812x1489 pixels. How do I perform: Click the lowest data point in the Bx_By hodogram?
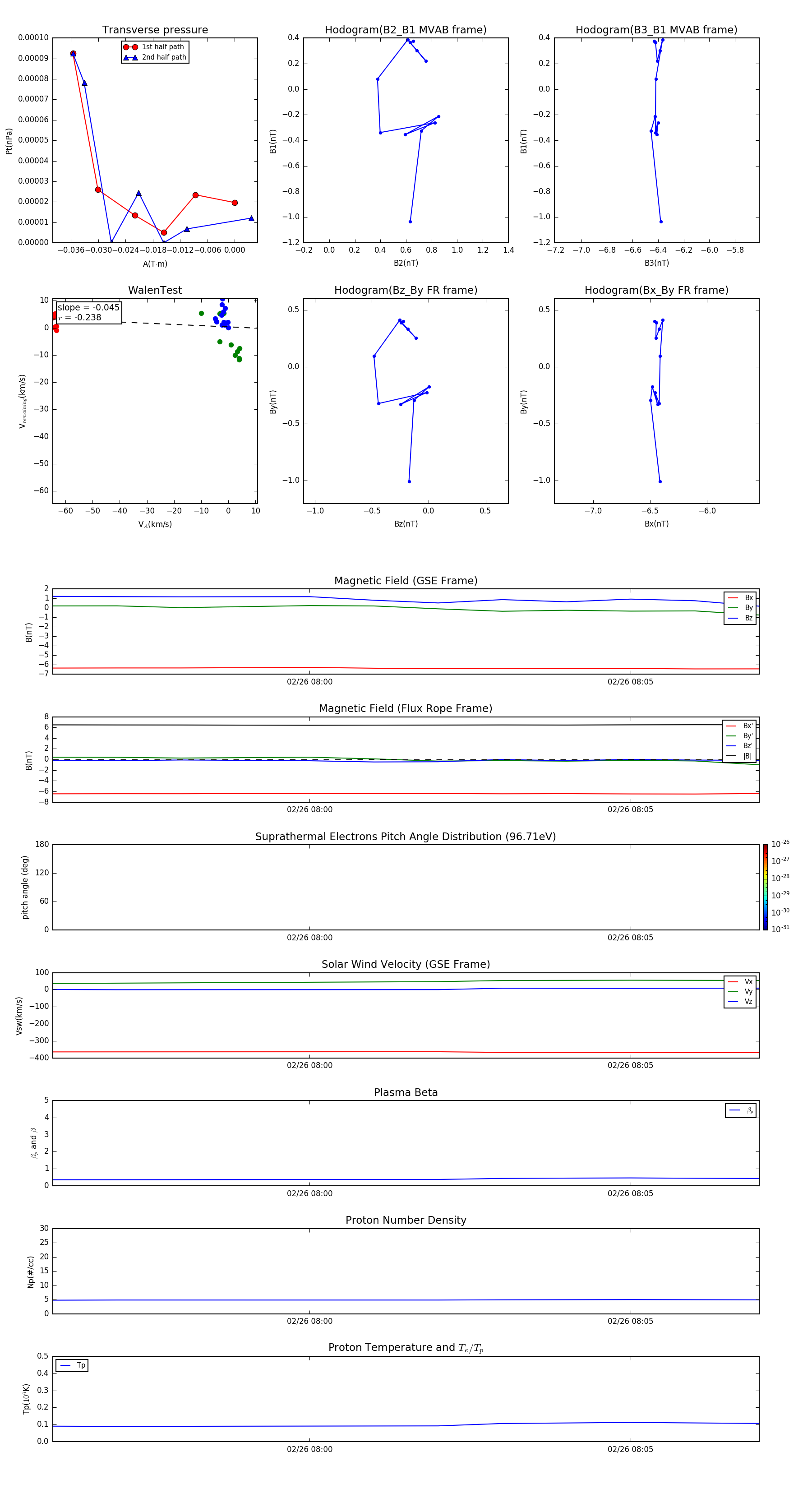coord(660,481)
